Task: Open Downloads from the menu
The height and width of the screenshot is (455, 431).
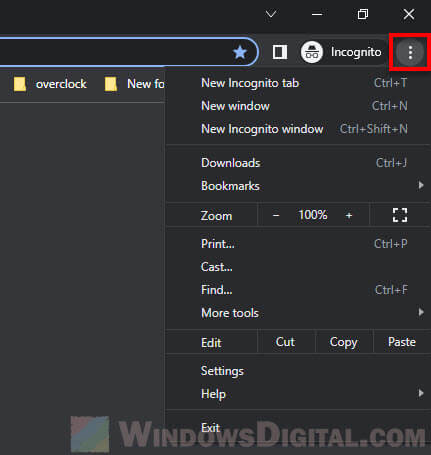Action: click(x=298, y=163)
